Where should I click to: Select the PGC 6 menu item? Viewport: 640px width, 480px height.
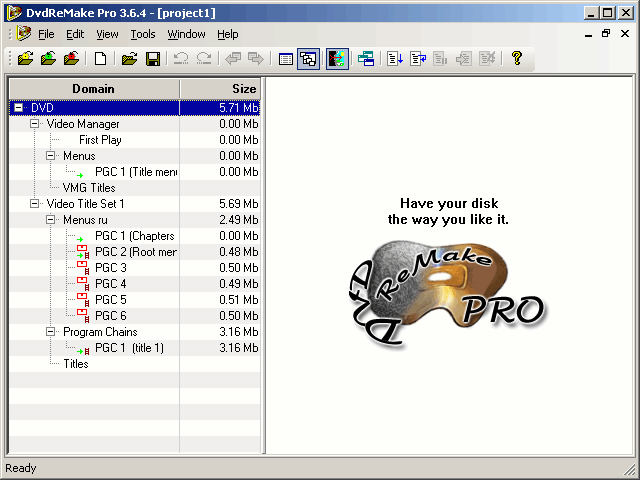tap(111, 316)
